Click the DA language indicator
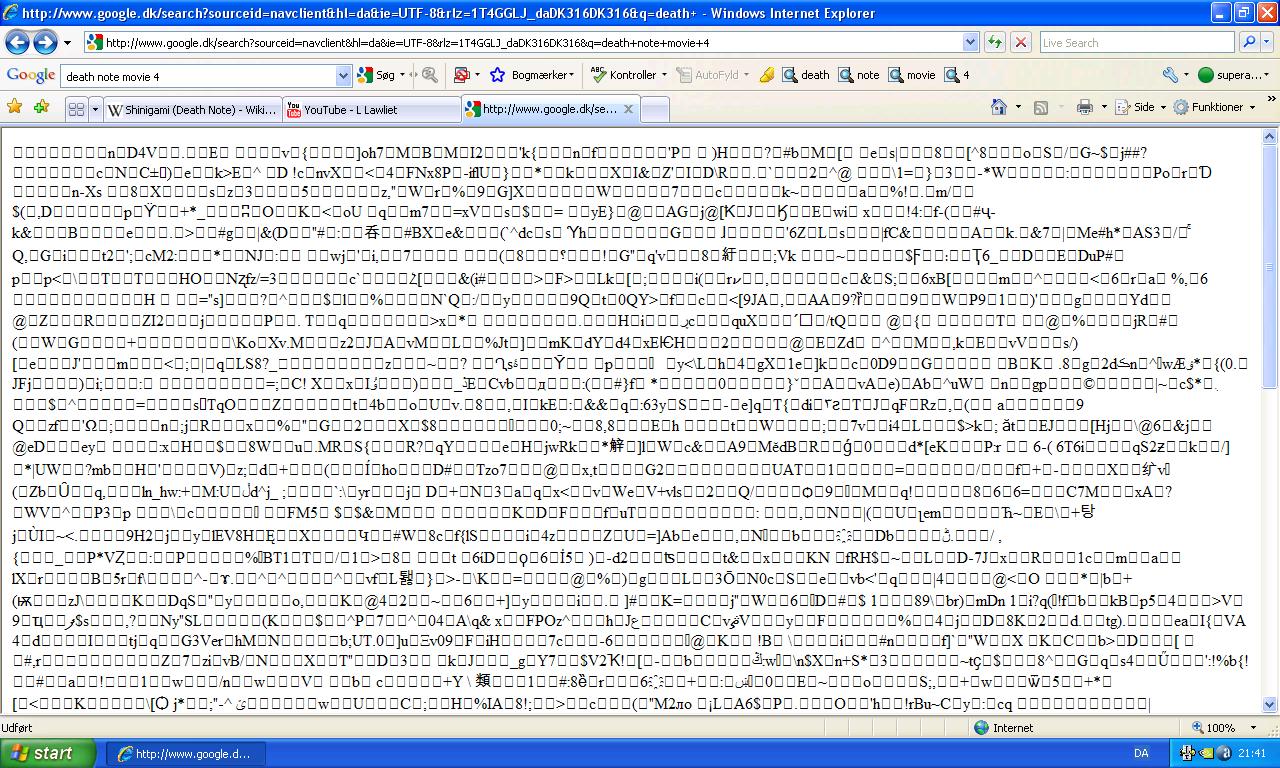Screen dimensions: 1280x768 tap(1141, 754)
